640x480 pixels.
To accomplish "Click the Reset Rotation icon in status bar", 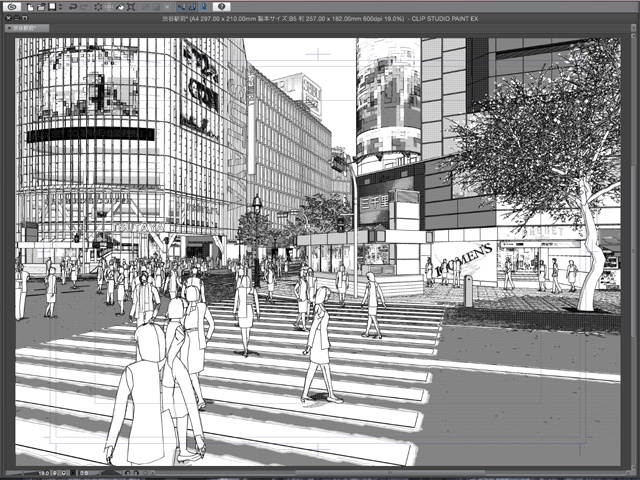I will click(x=145, y=473).
